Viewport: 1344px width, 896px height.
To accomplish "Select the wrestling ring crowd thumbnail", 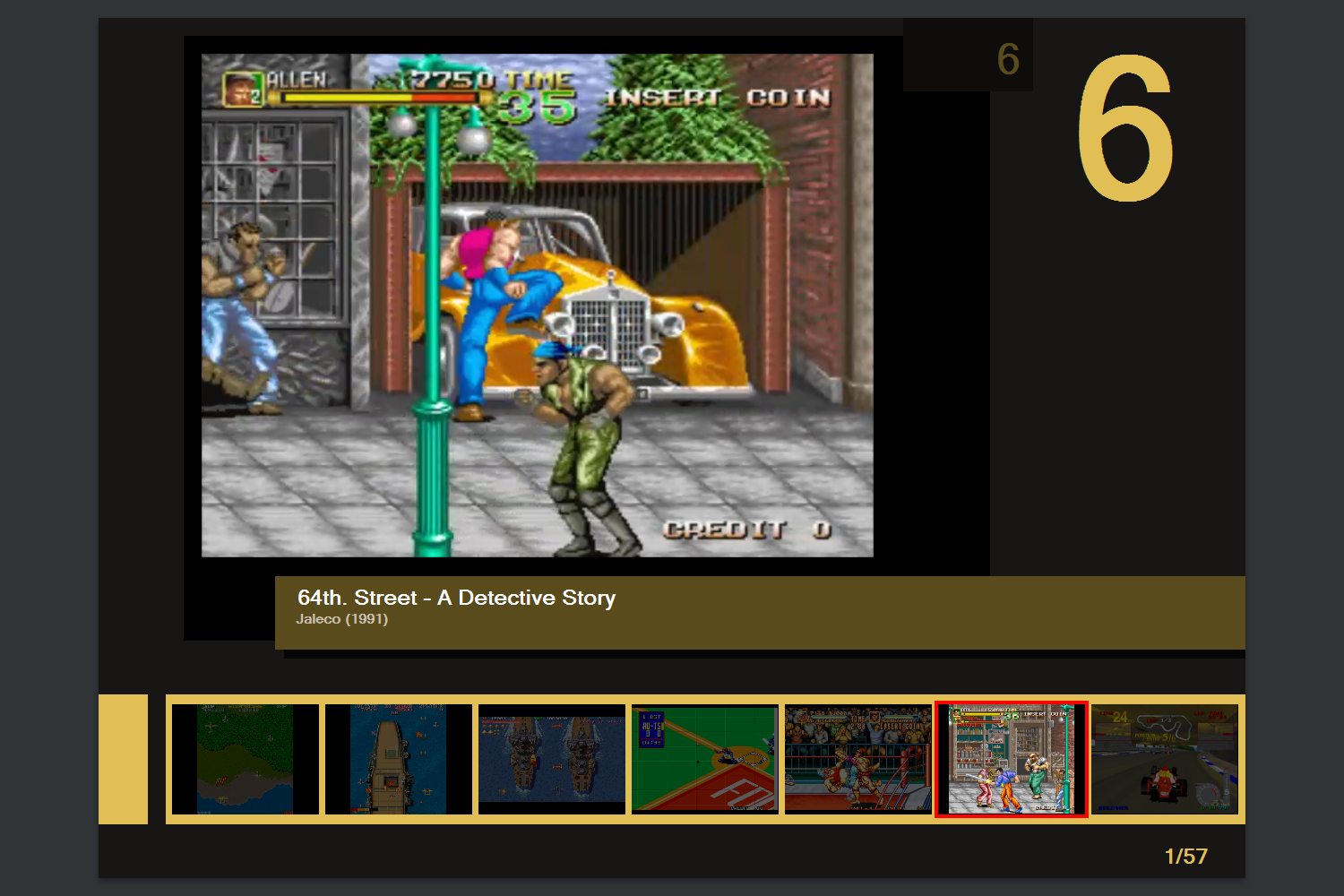I will coord(858,759).
